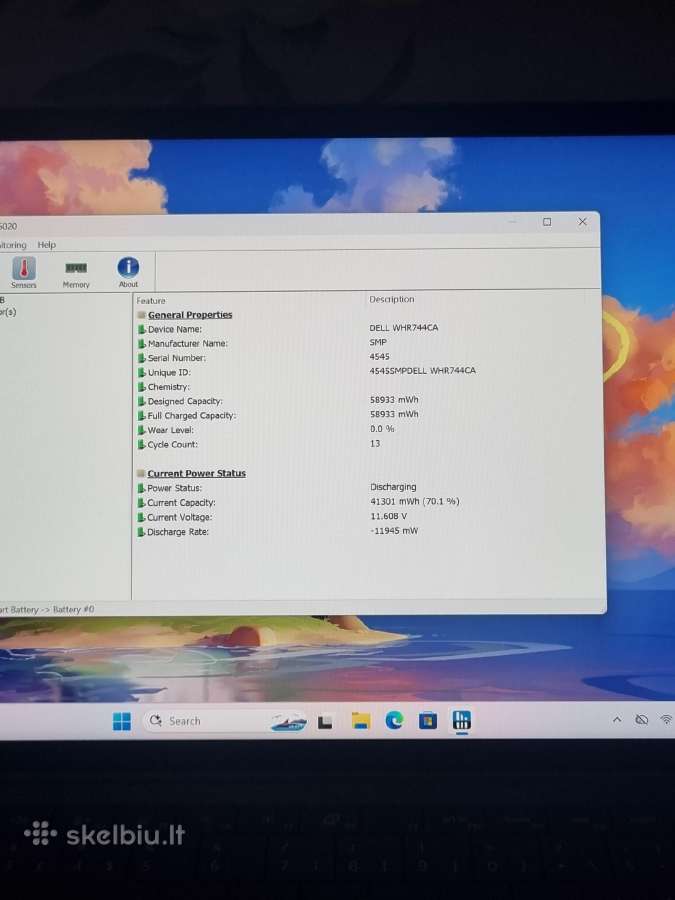This screenshot has height=900, width=675.
Task: Click the Power Status battery icon
Action: [x=141, y=488]
